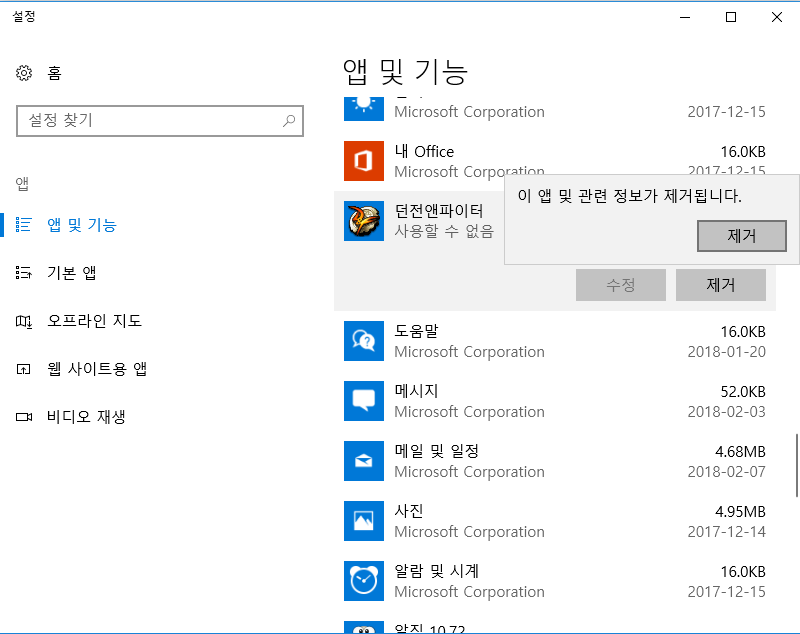Click the 내 Office app icon
The image size is (800, 634).
[x=363, y=161]
